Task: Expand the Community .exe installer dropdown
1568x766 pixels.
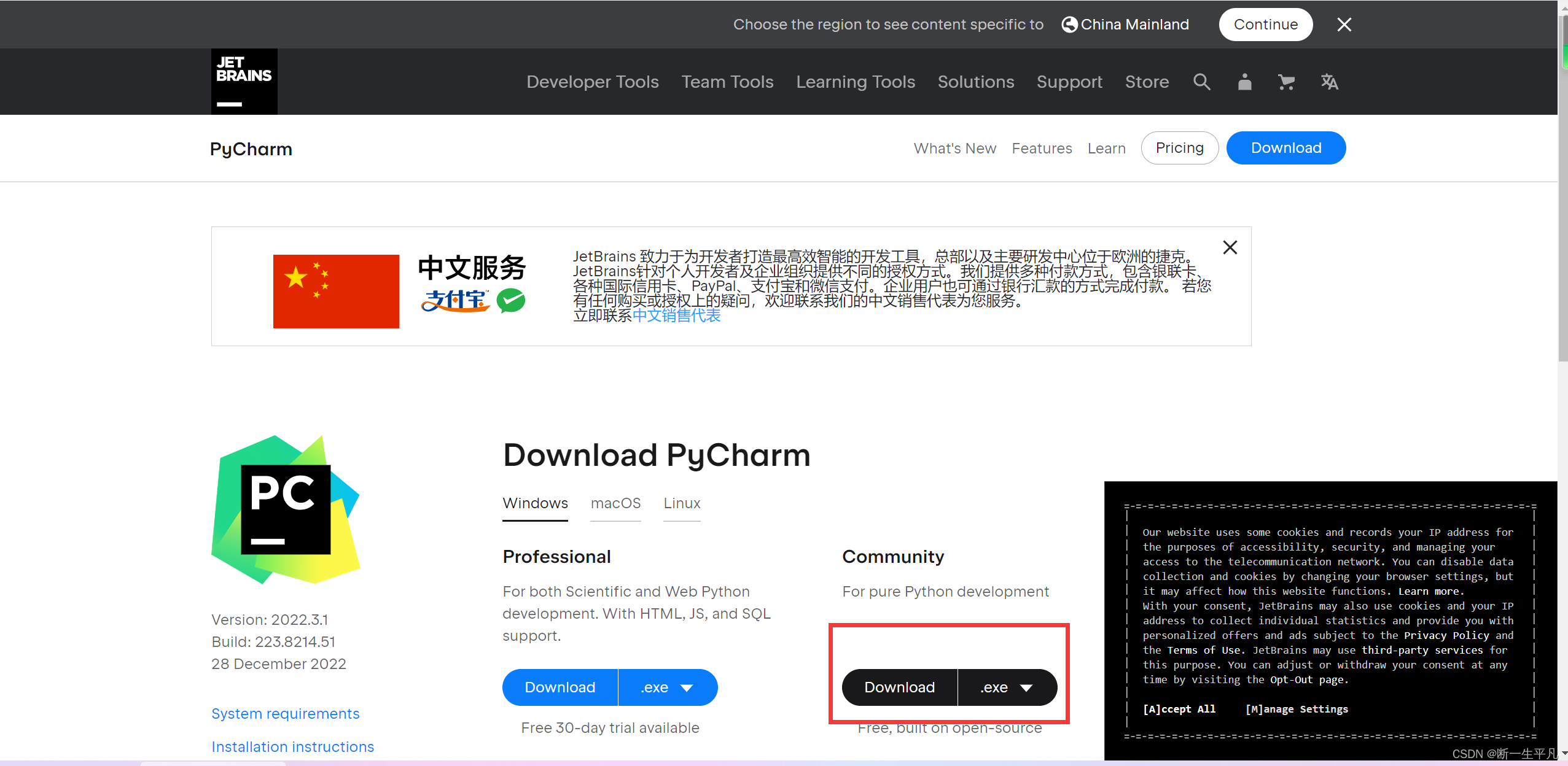Action: pos(1007,687)
